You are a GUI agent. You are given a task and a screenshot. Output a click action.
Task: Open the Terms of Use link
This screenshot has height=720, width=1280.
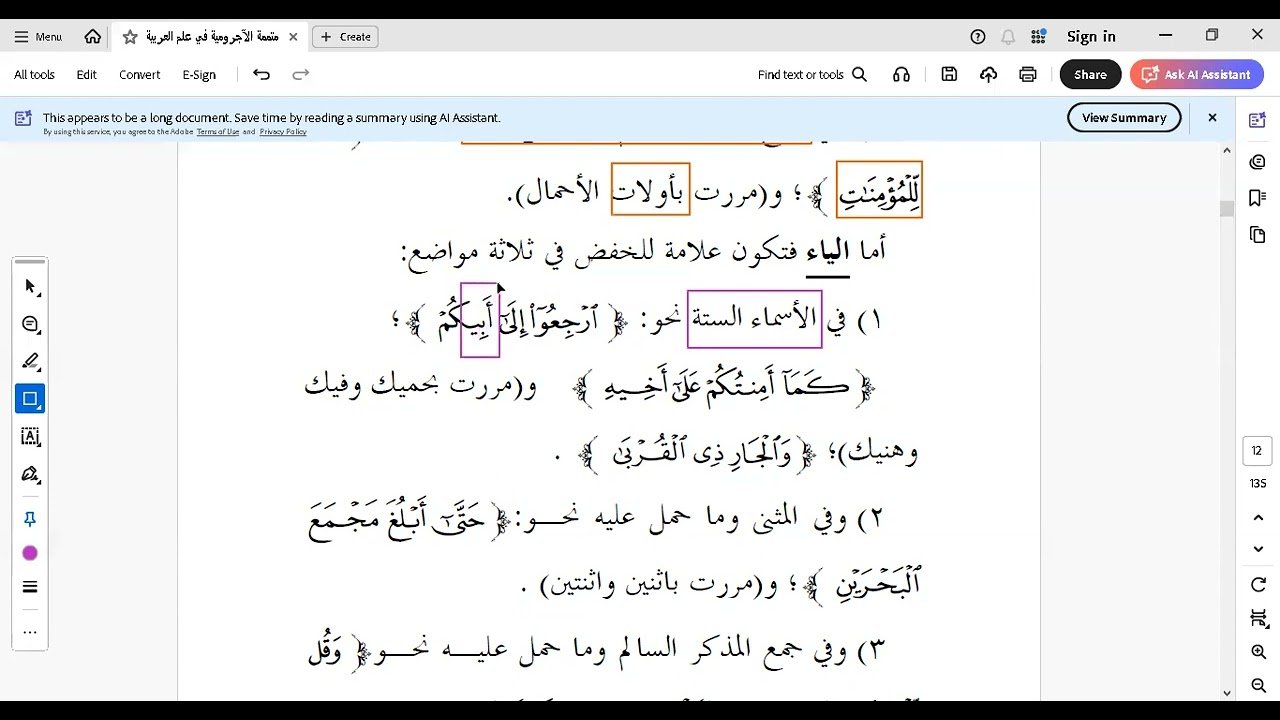coord(217,132)
